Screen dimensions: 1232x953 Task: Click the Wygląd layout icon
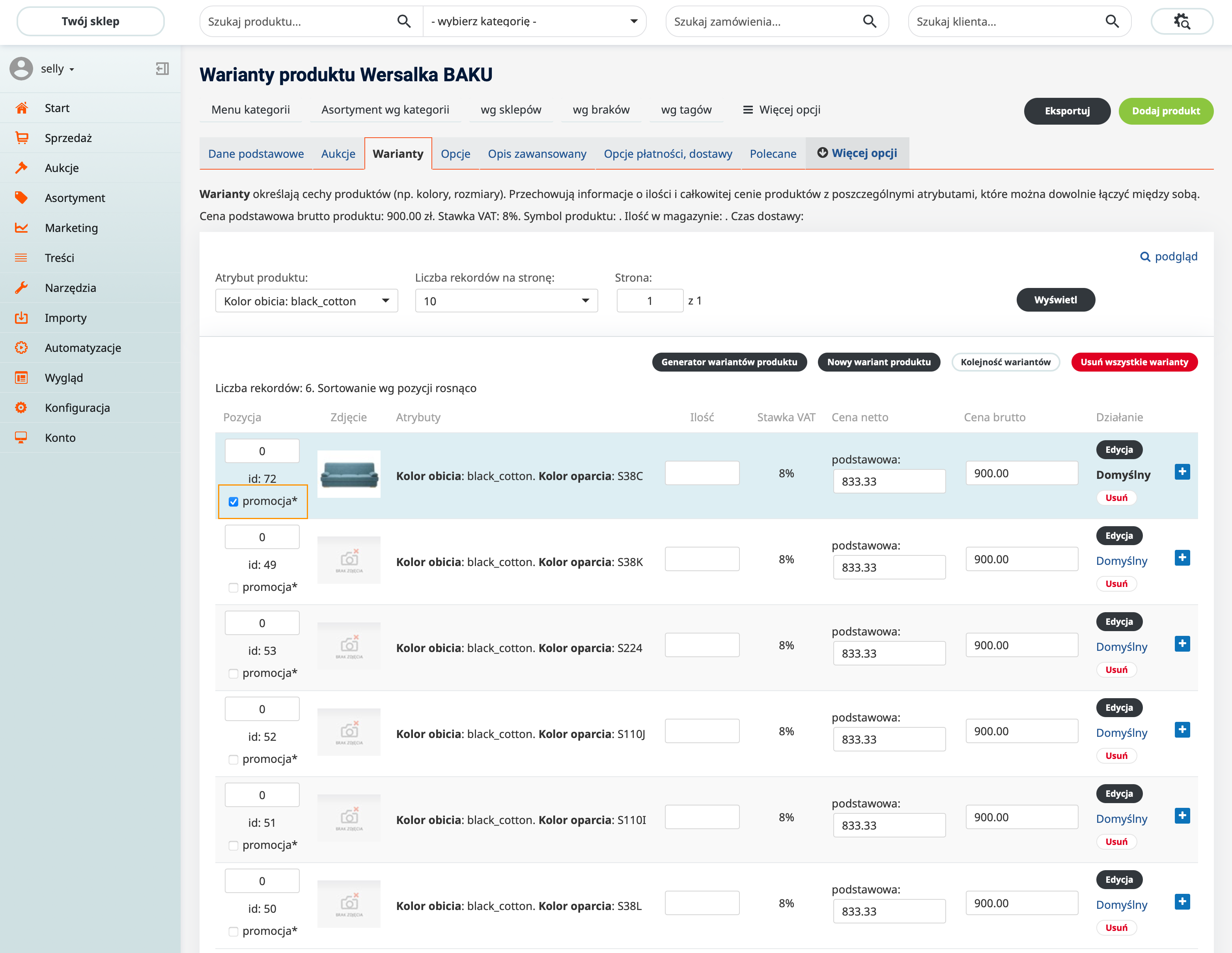[x=21, y=377]
